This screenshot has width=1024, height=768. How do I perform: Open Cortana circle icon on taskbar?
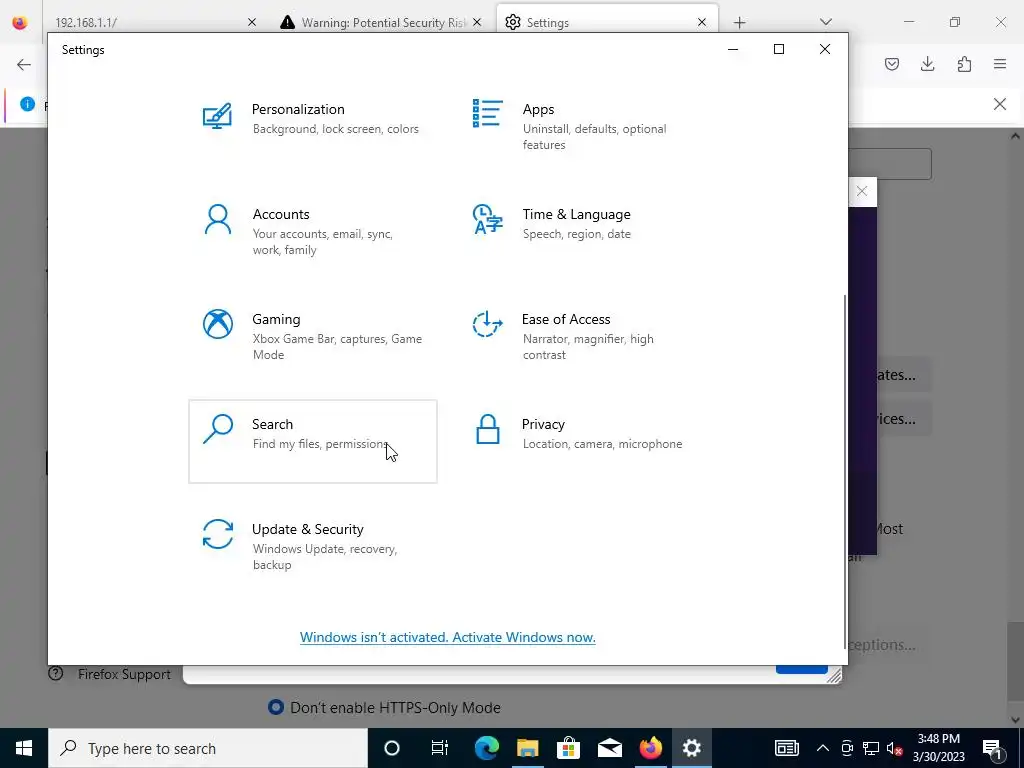[392, 748]
